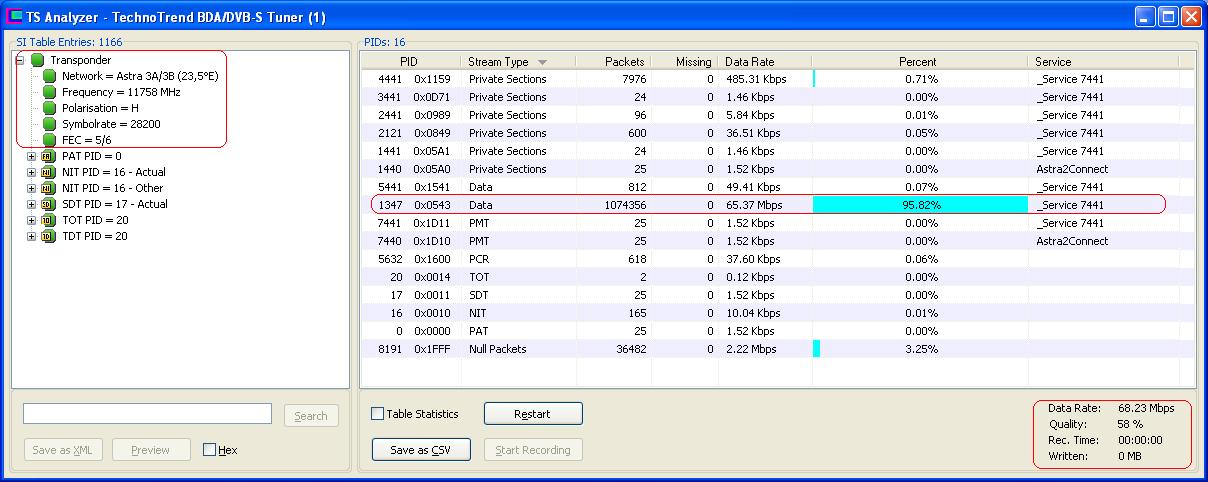1208x482 pixels.
Task: Expand the PAT PID = 0 node
Action: [31, 156]
